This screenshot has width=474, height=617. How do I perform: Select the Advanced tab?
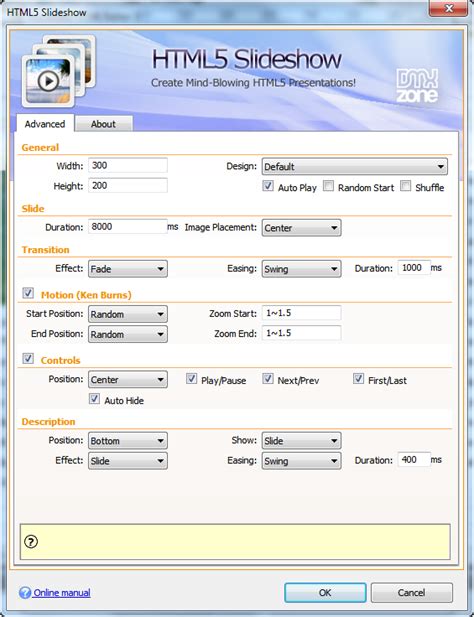coord(45,124)
